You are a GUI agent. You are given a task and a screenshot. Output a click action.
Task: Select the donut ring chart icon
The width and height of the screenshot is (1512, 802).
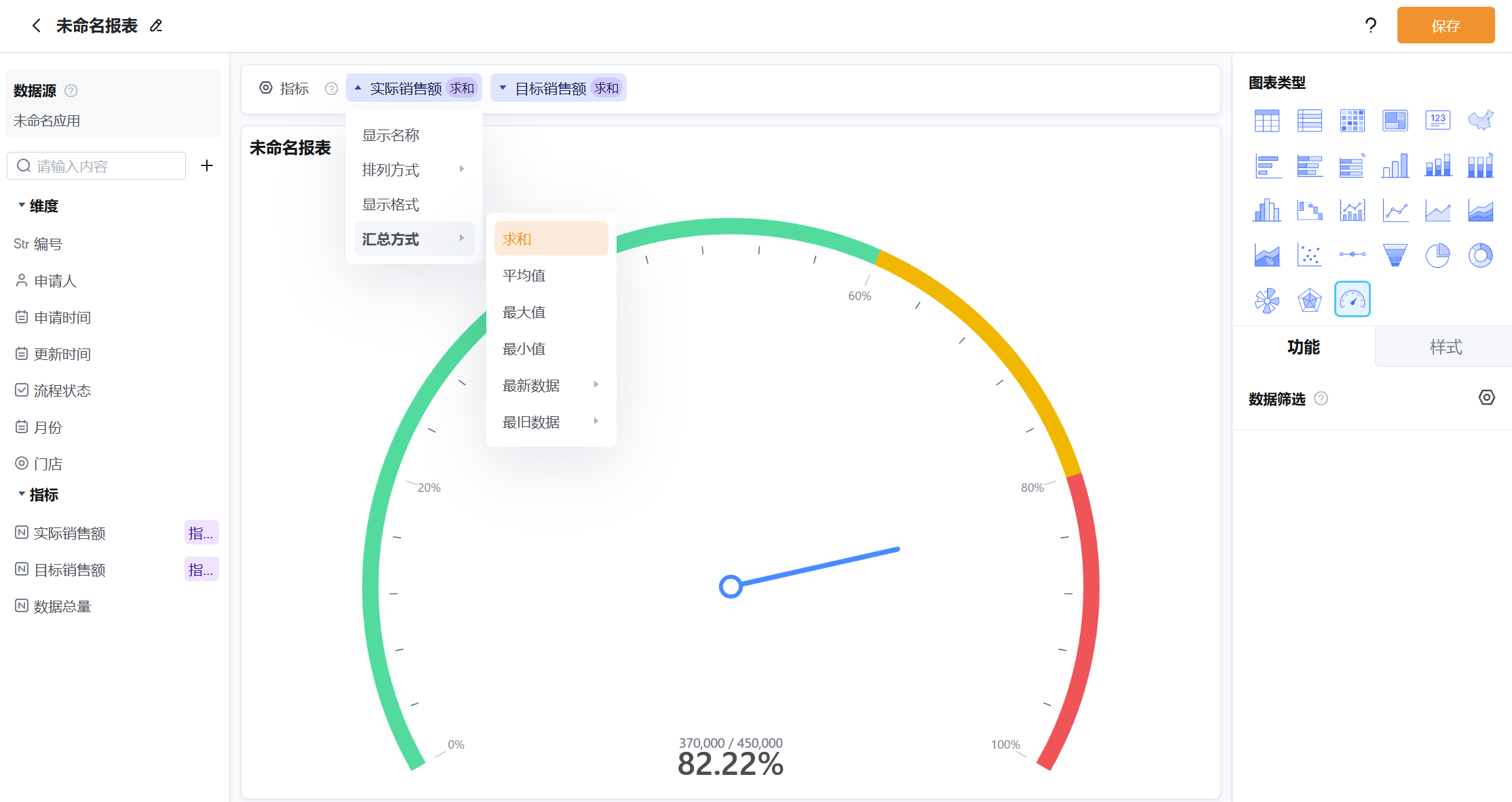tap(1480, 255)
